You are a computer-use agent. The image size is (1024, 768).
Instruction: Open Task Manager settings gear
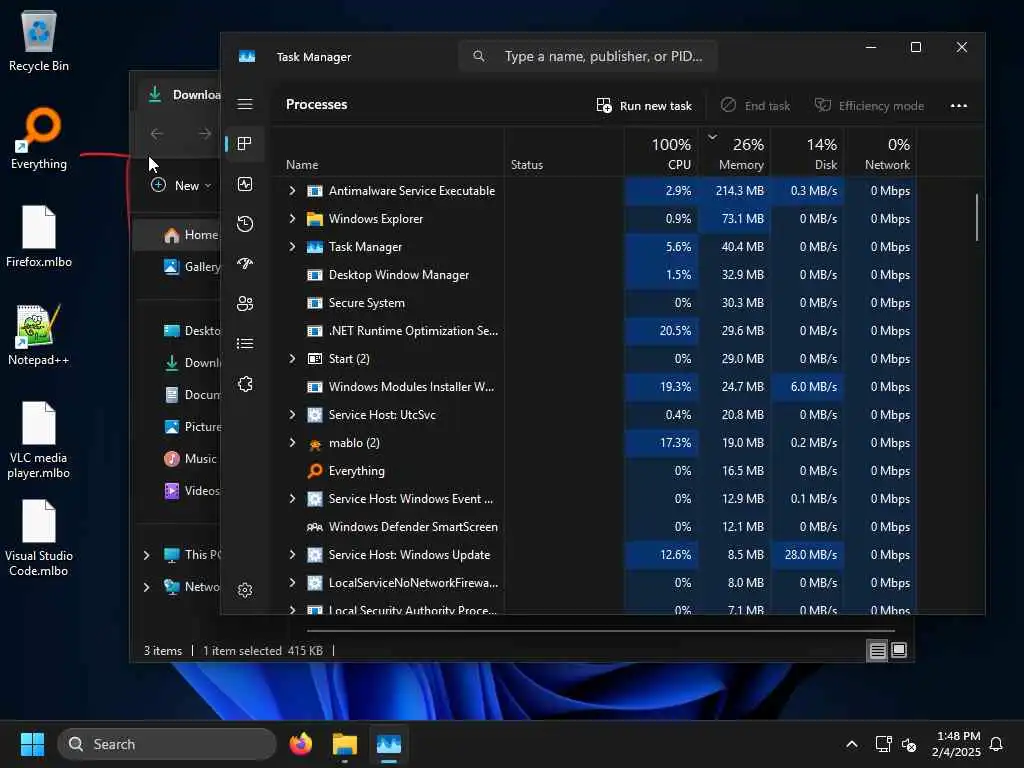point(245,590)
